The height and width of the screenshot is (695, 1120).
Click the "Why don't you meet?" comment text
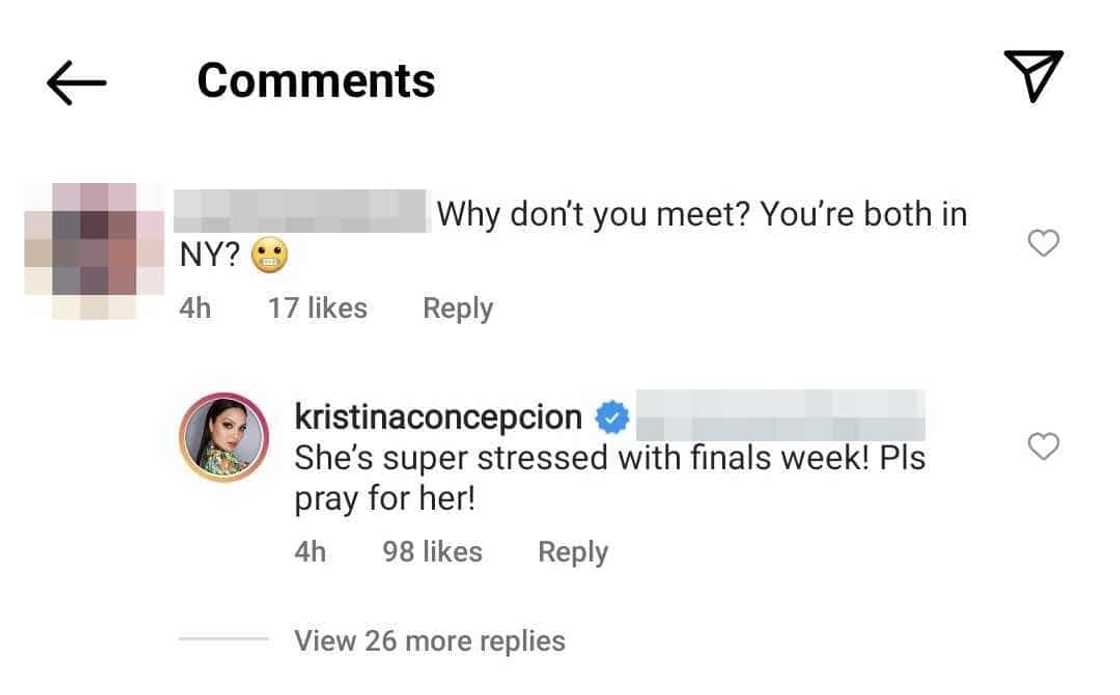coord(702,214)
